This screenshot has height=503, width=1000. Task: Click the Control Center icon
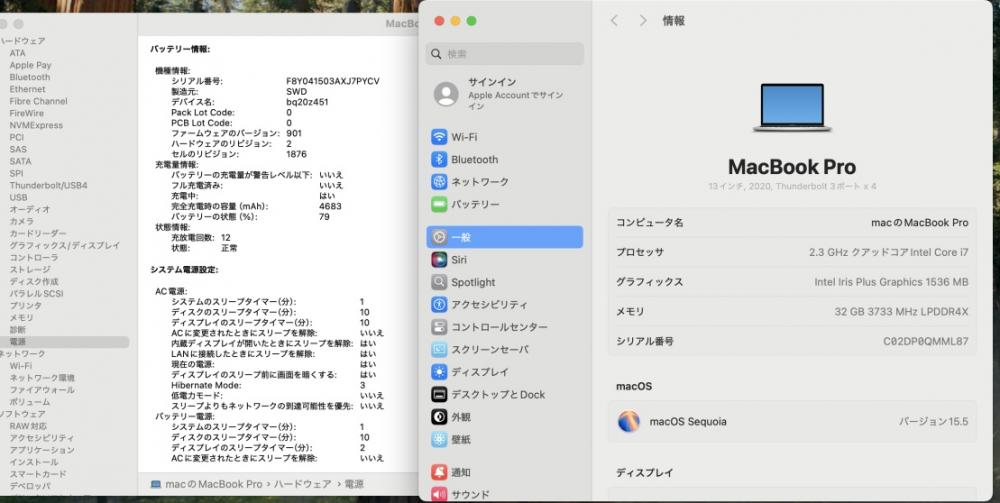(x=439, y=327)
